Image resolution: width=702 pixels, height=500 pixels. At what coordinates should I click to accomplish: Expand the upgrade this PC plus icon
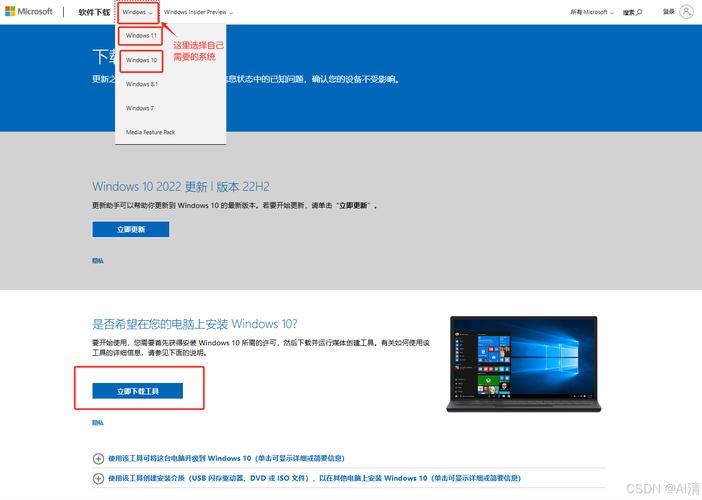[98, 458]
